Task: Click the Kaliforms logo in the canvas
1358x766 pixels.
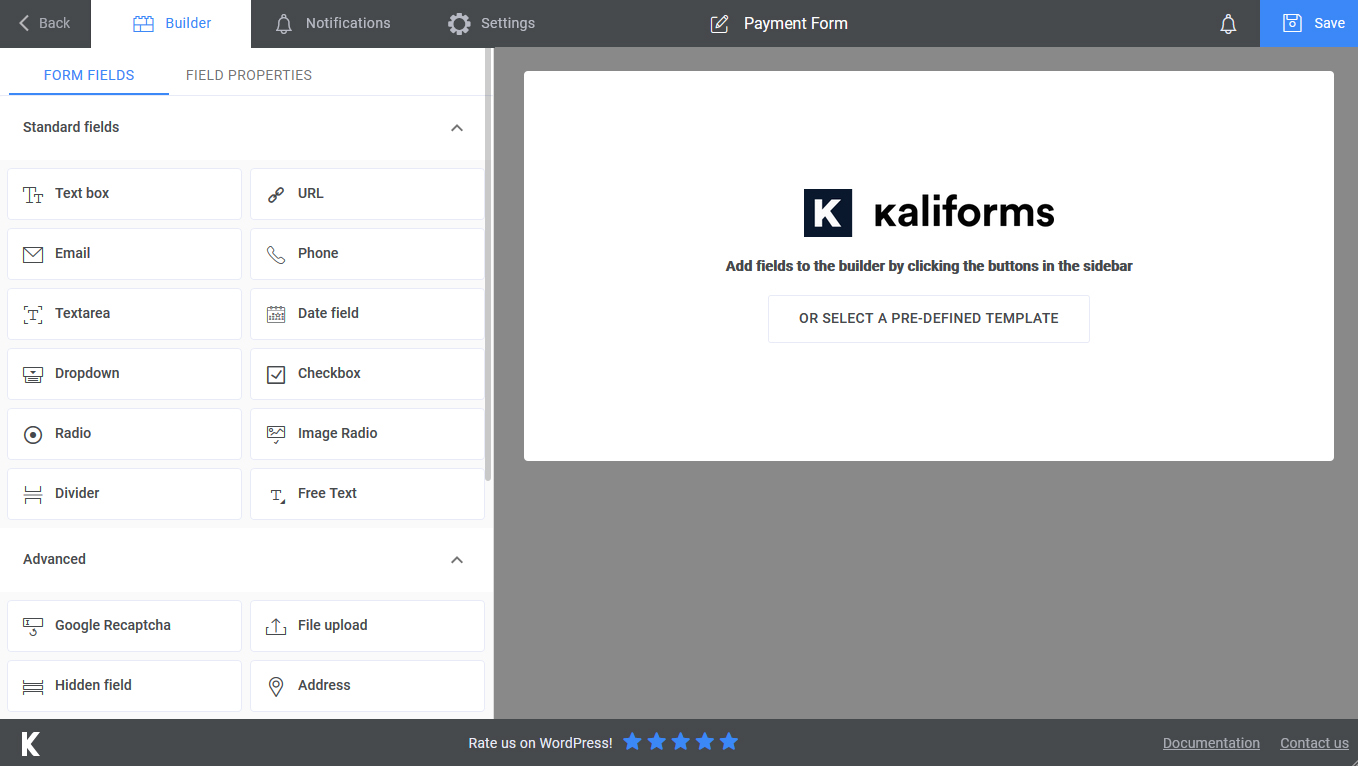Action: pyautogui.click(x=929, y=213)
